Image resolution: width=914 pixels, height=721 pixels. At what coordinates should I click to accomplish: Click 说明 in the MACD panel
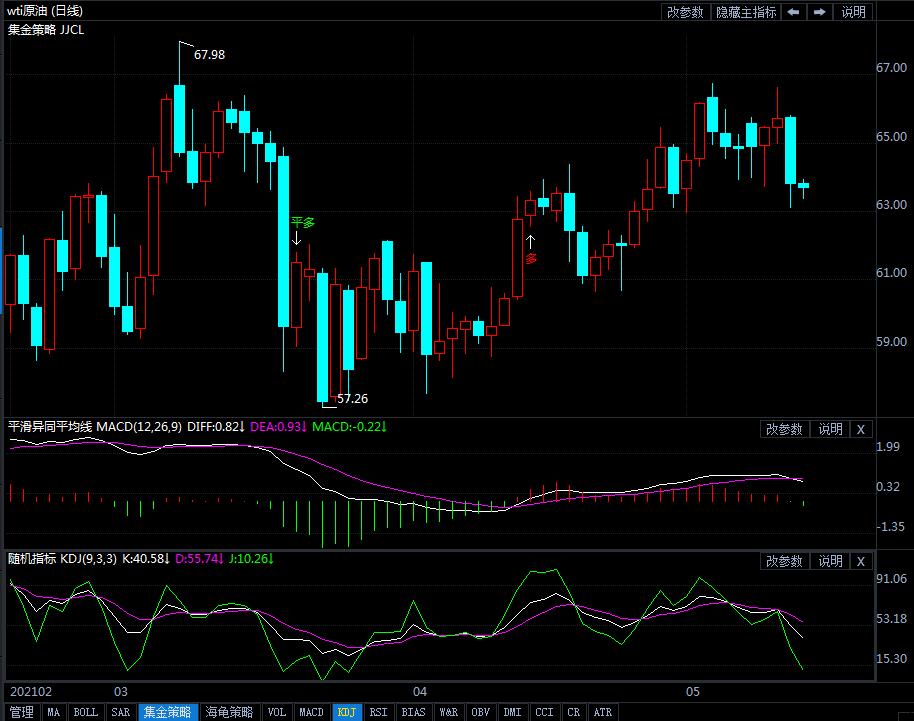click(830, 429)
